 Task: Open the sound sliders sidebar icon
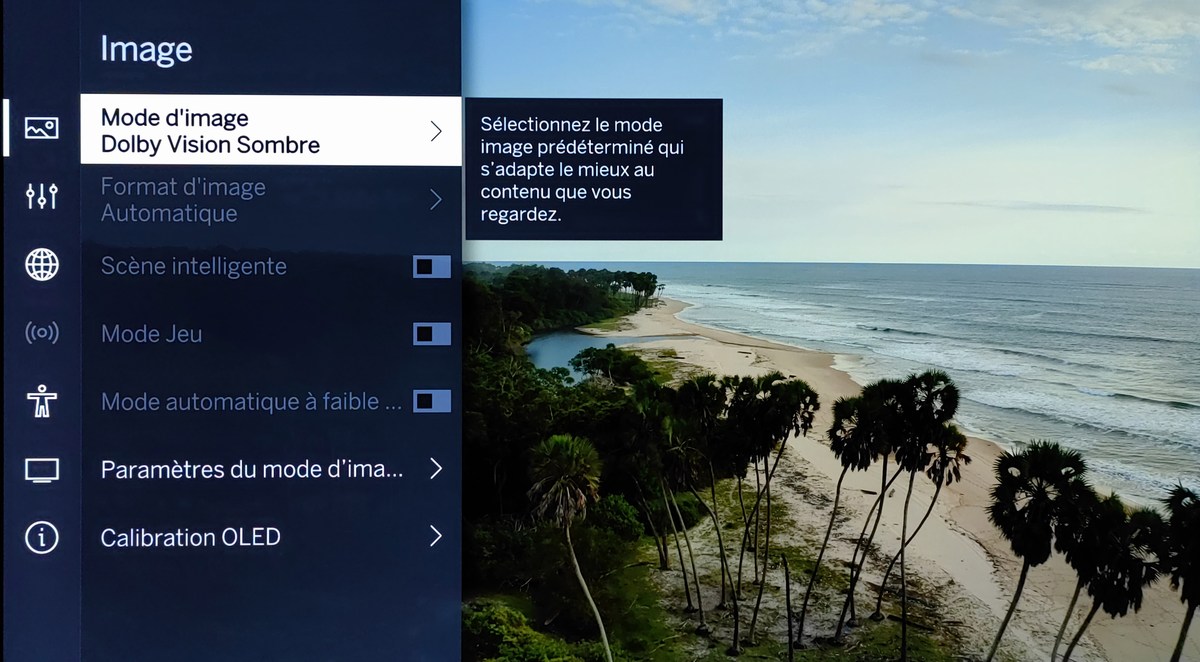point(42,196)
